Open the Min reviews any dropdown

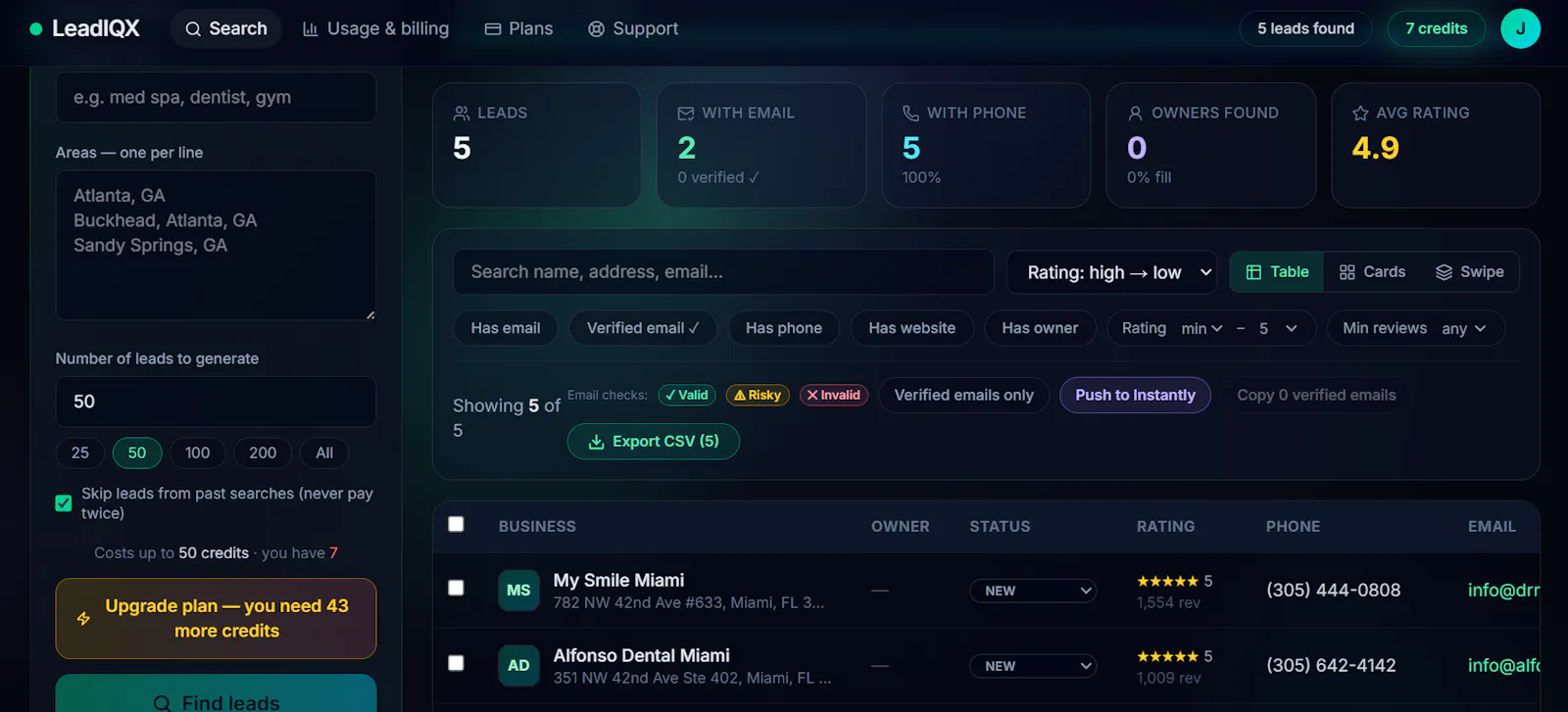1463,329
